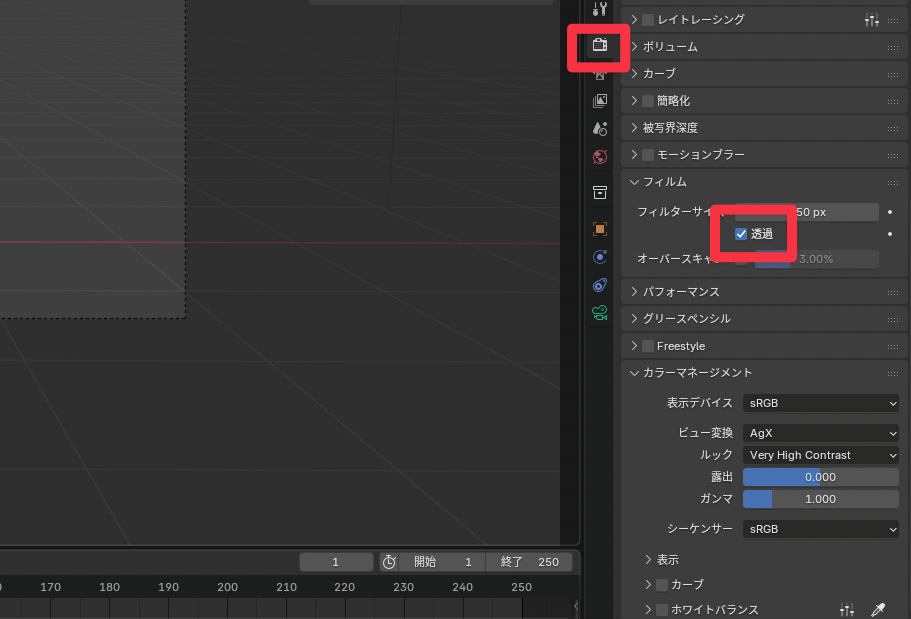The width and height of the screenshot is (911, 619).
Task: Open the ルック Very High Contrast dropdown
Action: click(x=820, y=455)
